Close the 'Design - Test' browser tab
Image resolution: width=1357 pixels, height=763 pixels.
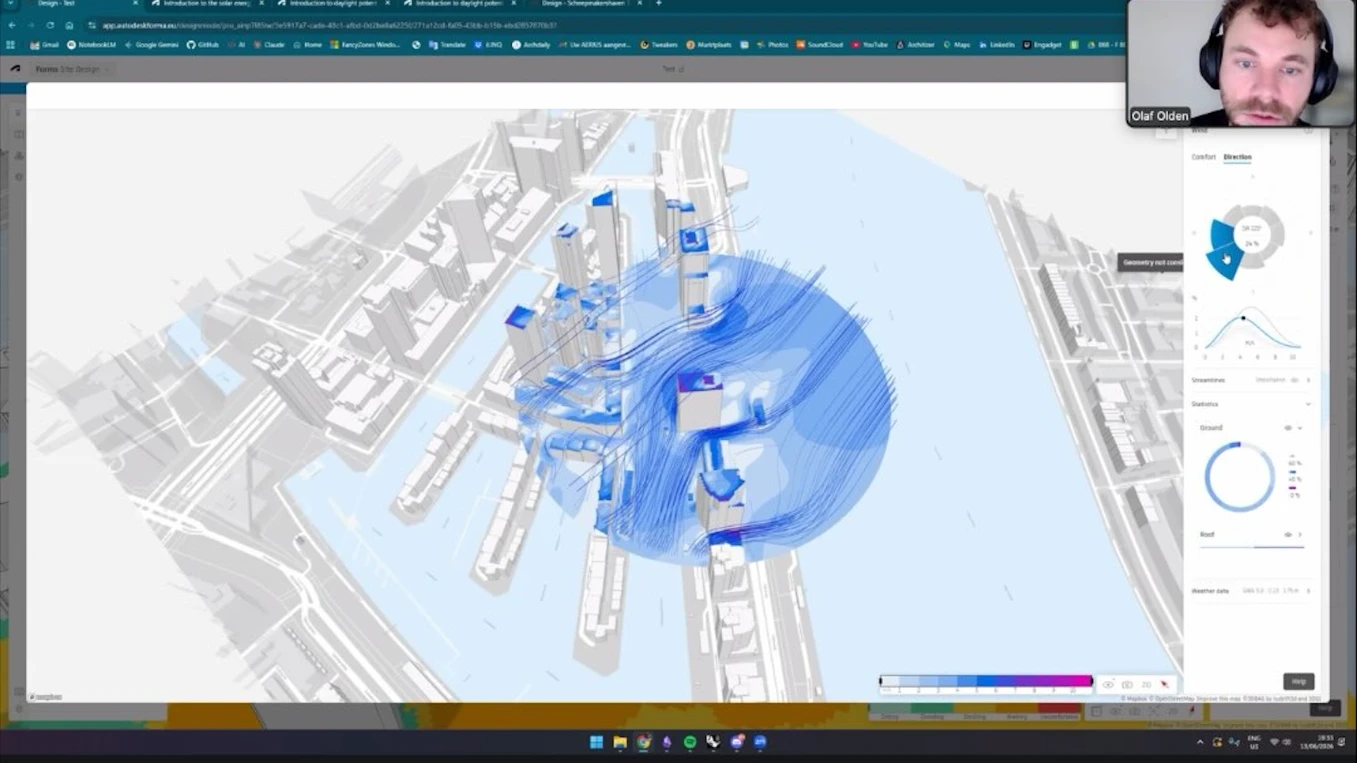[x=135, y=4]
